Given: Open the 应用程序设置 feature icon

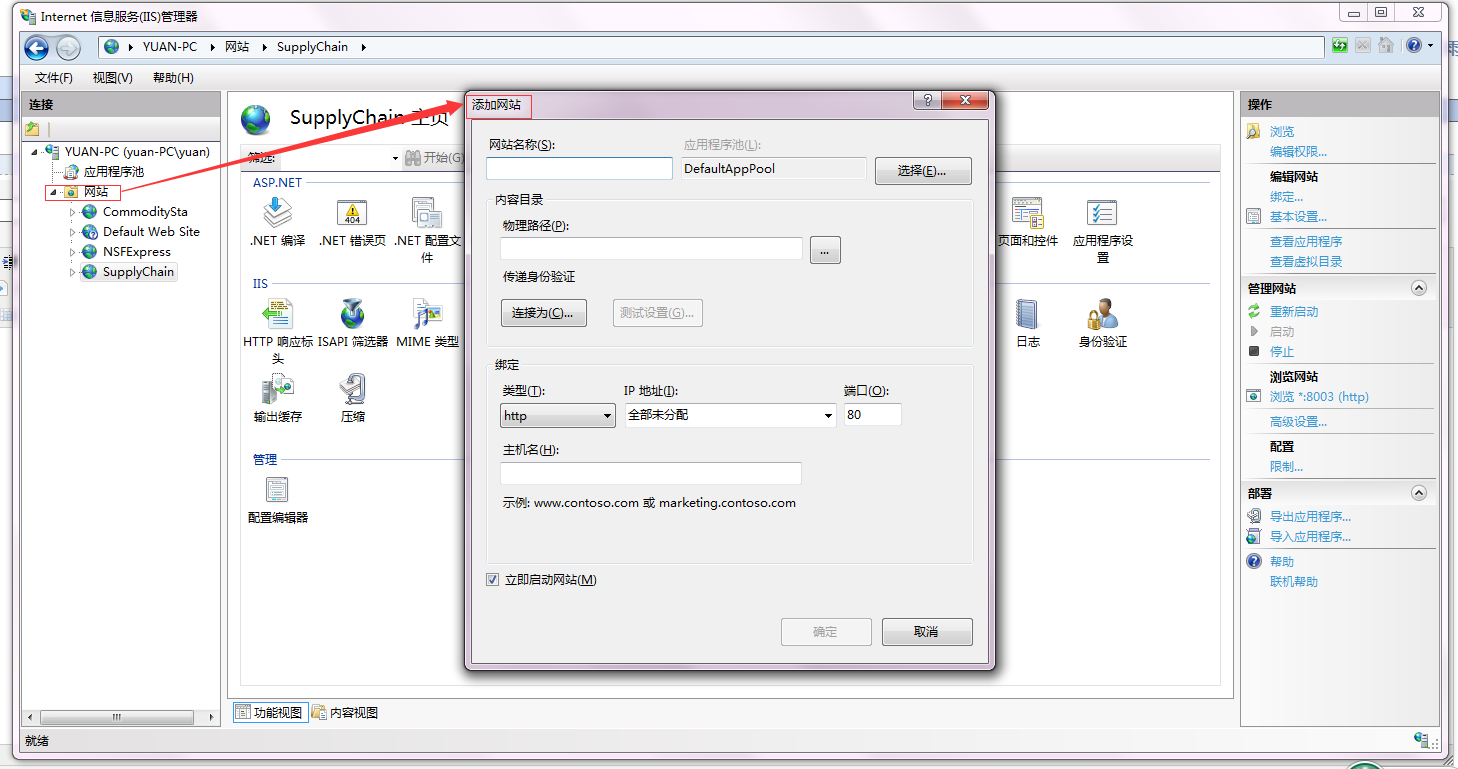Looking at the screenshot, I should coord(1102,213).
